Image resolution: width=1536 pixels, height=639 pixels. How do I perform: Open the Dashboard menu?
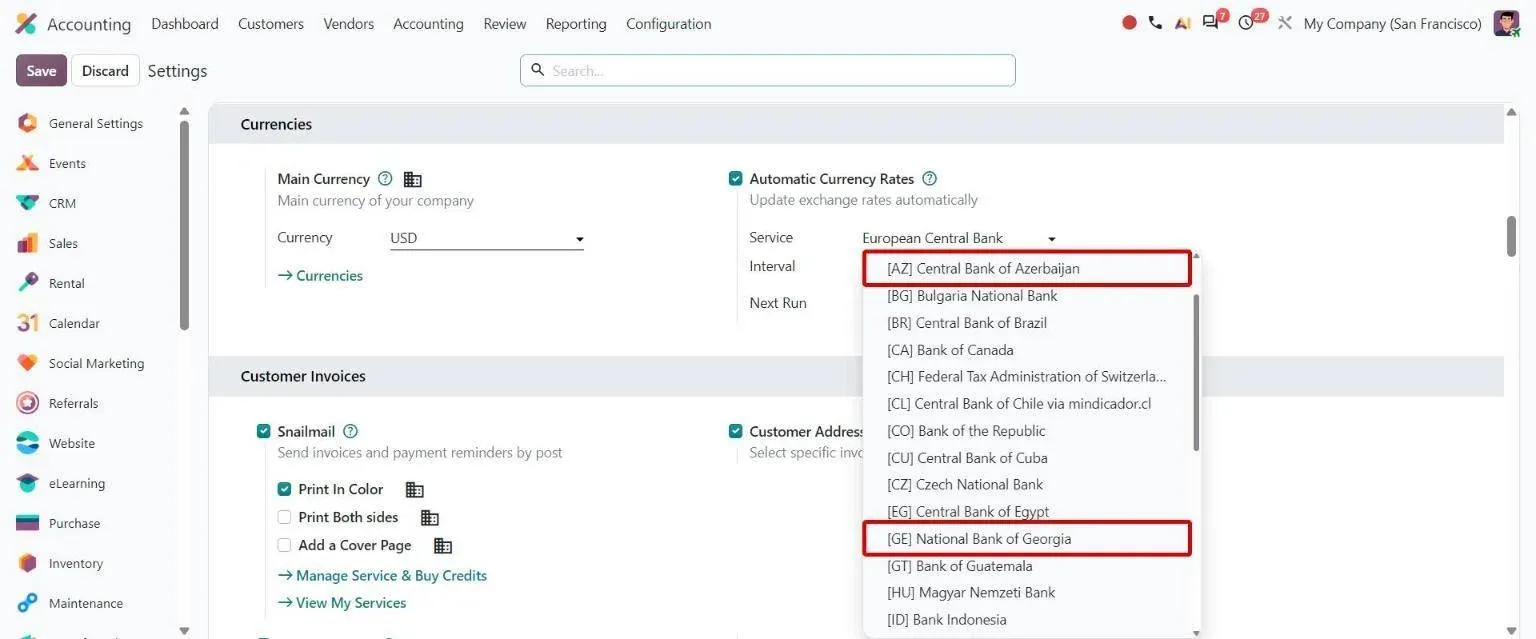[185, 23]
